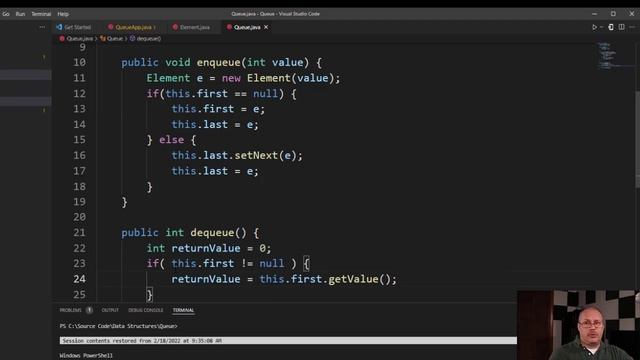This screenshot has height=360, width=640.
Task: Open editor More Actions ellipsis at top right
Action: (632, 27)
